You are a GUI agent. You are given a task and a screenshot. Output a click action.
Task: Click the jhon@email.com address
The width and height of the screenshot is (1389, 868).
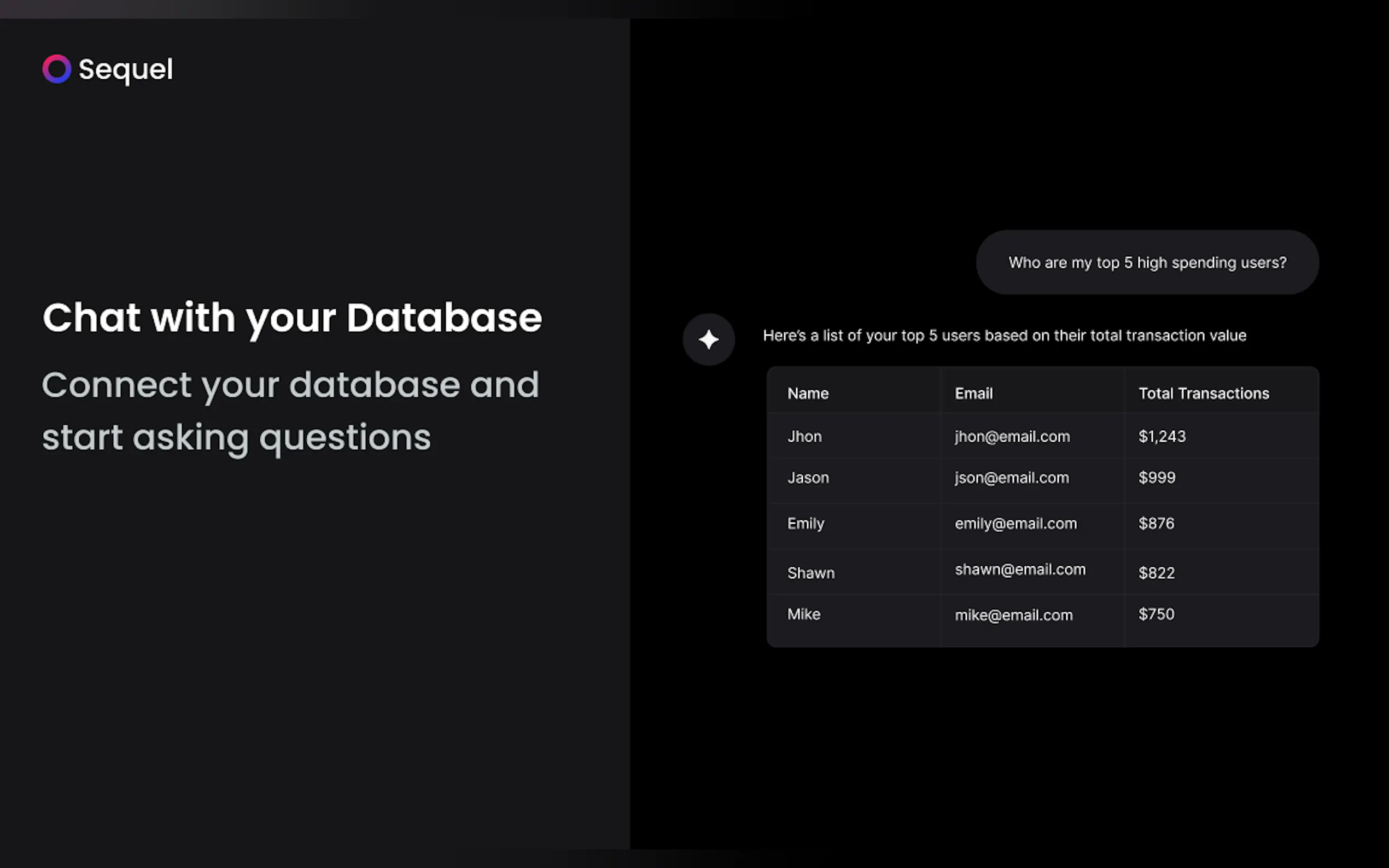pyautogui.click(x=1012, y=436)
